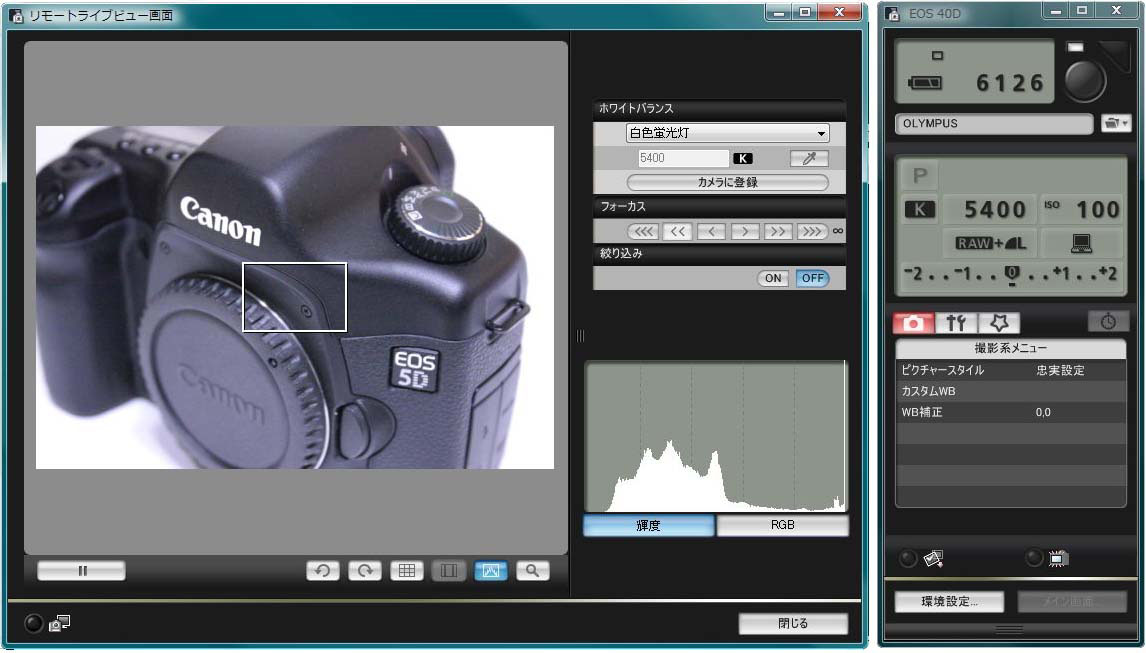1146x653 pixels.
Task: Click the test shooting icon at bottom left
Action: click(58, 623)
